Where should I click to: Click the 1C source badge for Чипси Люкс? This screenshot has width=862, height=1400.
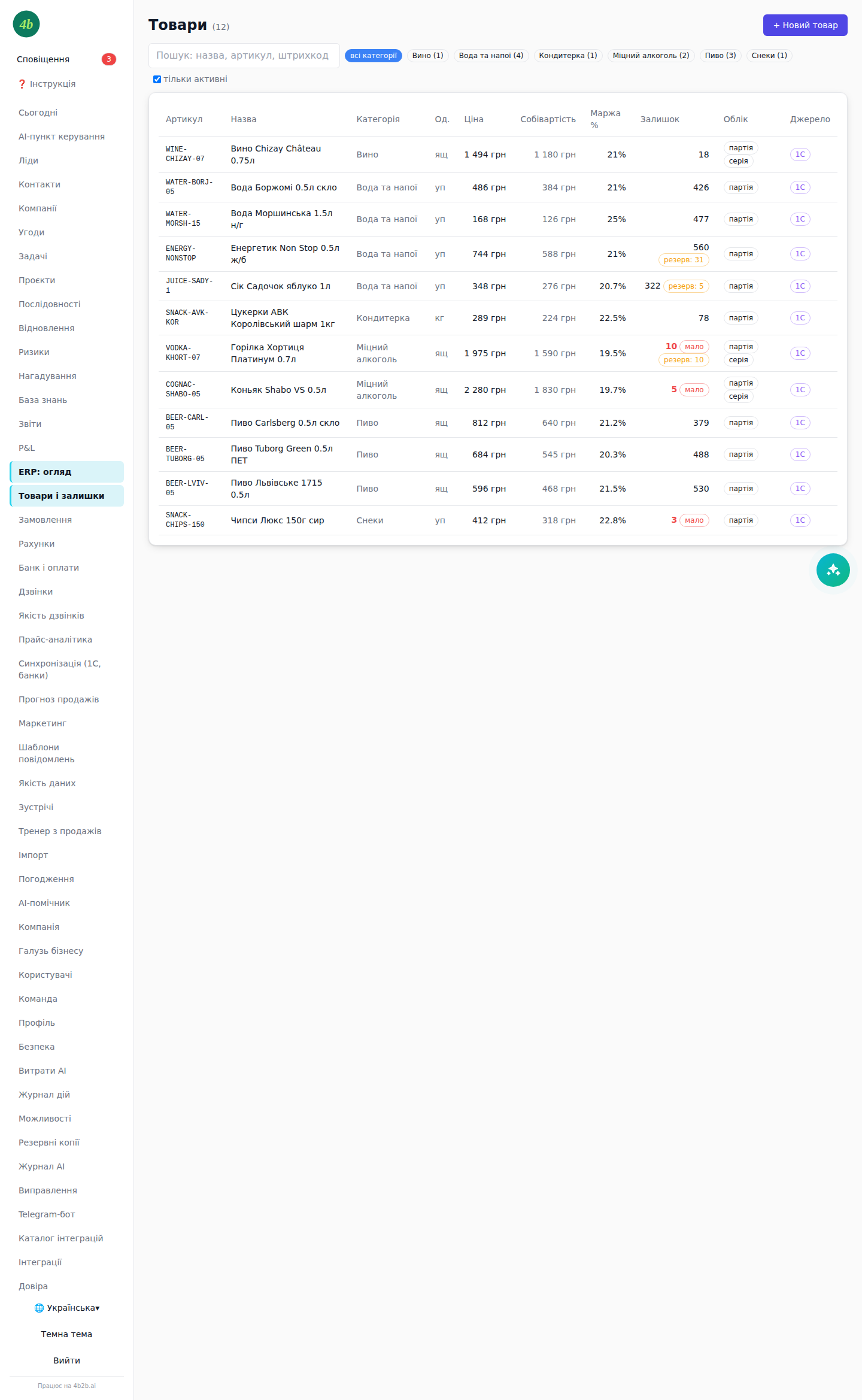(x=800, y=520)
